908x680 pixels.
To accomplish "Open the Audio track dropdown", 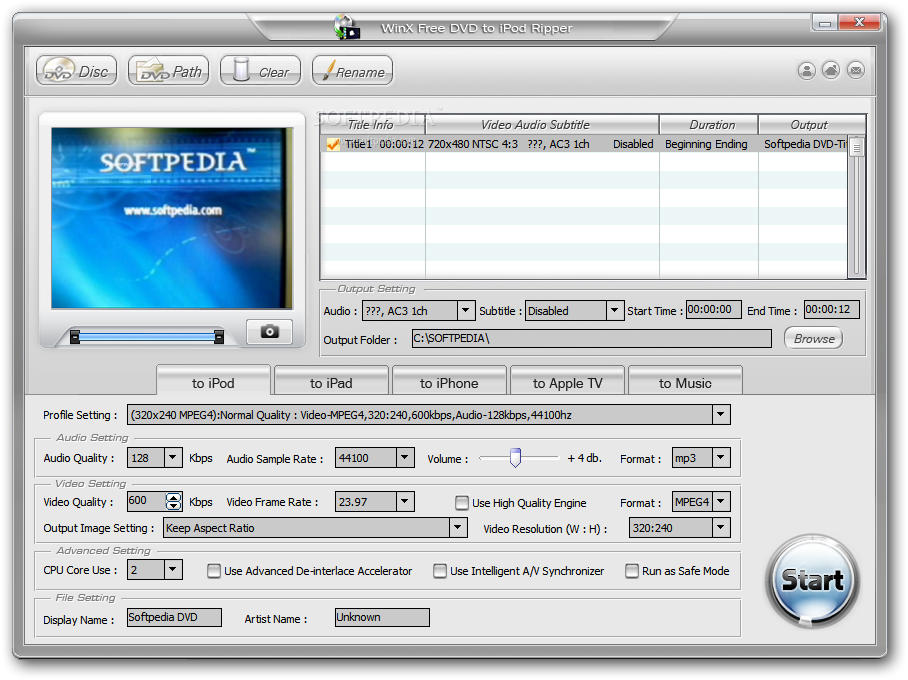I will click(x=466, y=310).
